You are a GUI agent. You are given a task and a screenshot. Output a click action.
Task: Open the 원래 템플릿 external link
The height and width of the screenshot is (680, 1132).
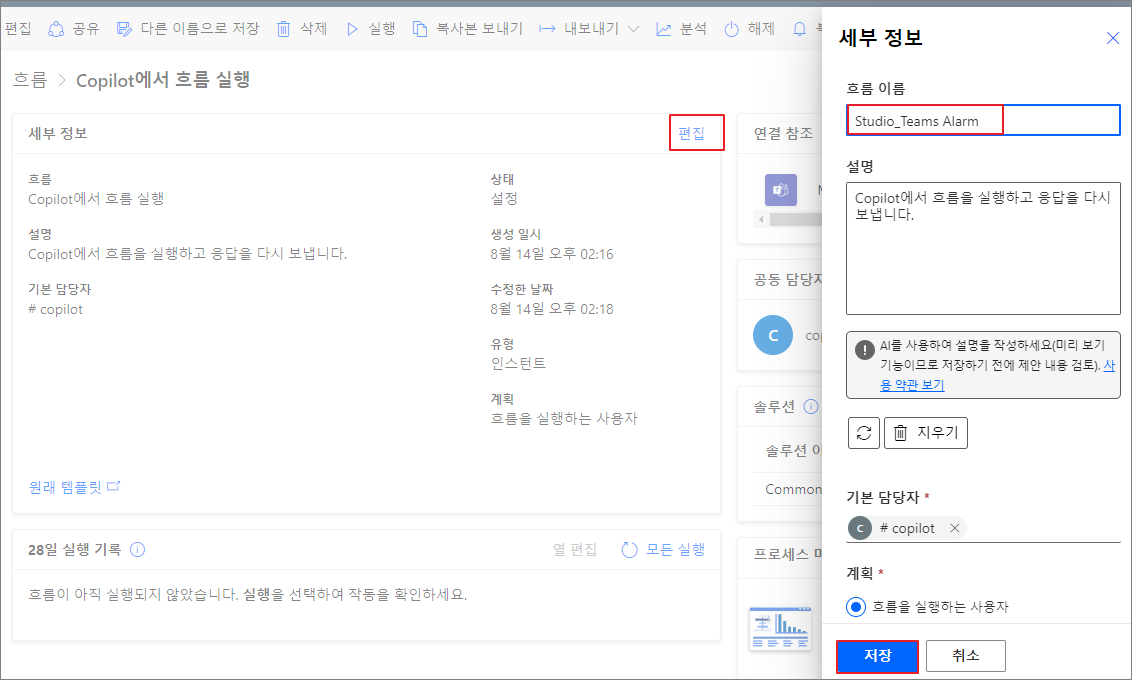[x=74, y=487]
